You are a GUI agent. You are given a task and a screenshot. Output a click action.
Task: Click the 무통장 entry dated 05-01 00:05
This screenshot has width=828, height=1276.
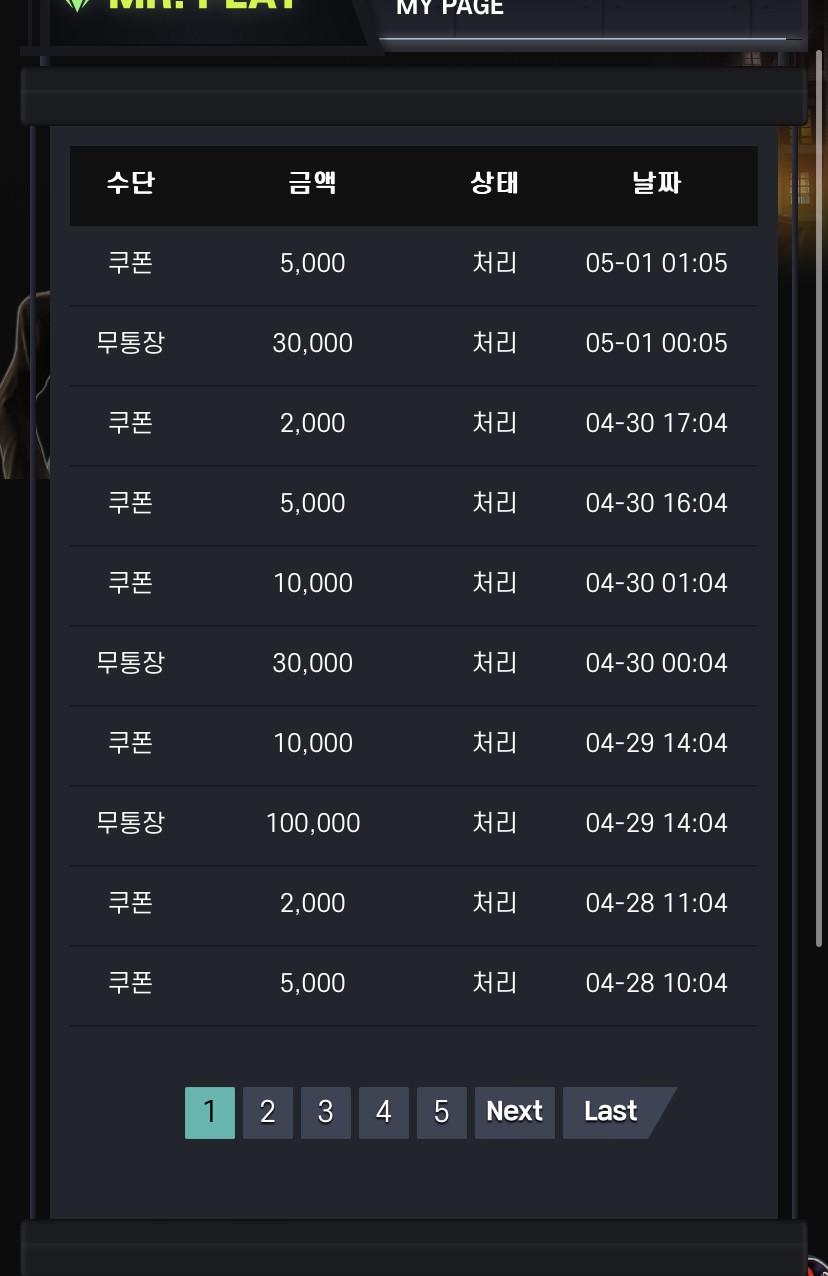(x=131, y=343)
